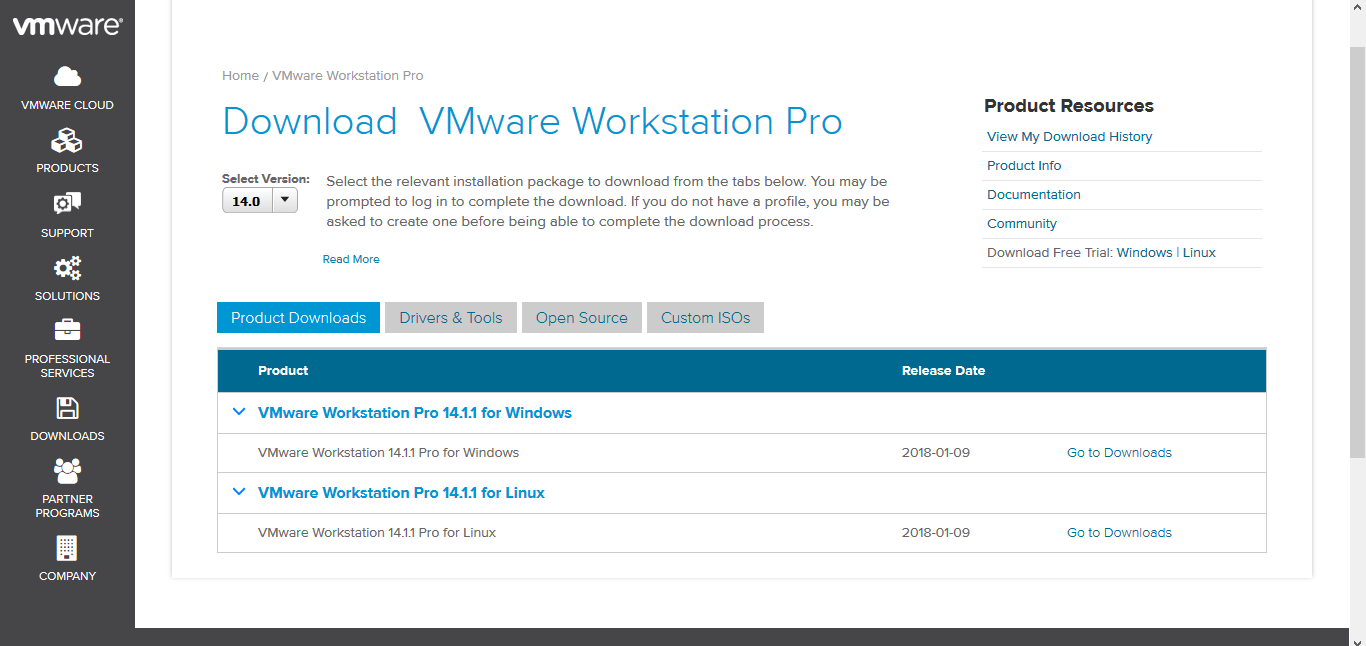The height and width of the screenshot is (646, 1366).
Task: Collapse Workstation Pro 14.1.1 for Windows chevron
Action: (x=239, y=411)
